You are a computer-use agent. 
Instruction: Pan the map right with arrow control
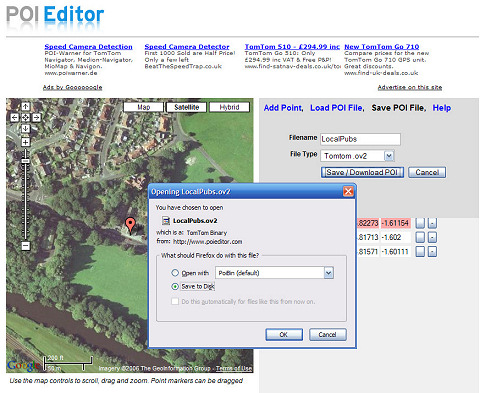(x=36, y=117)
